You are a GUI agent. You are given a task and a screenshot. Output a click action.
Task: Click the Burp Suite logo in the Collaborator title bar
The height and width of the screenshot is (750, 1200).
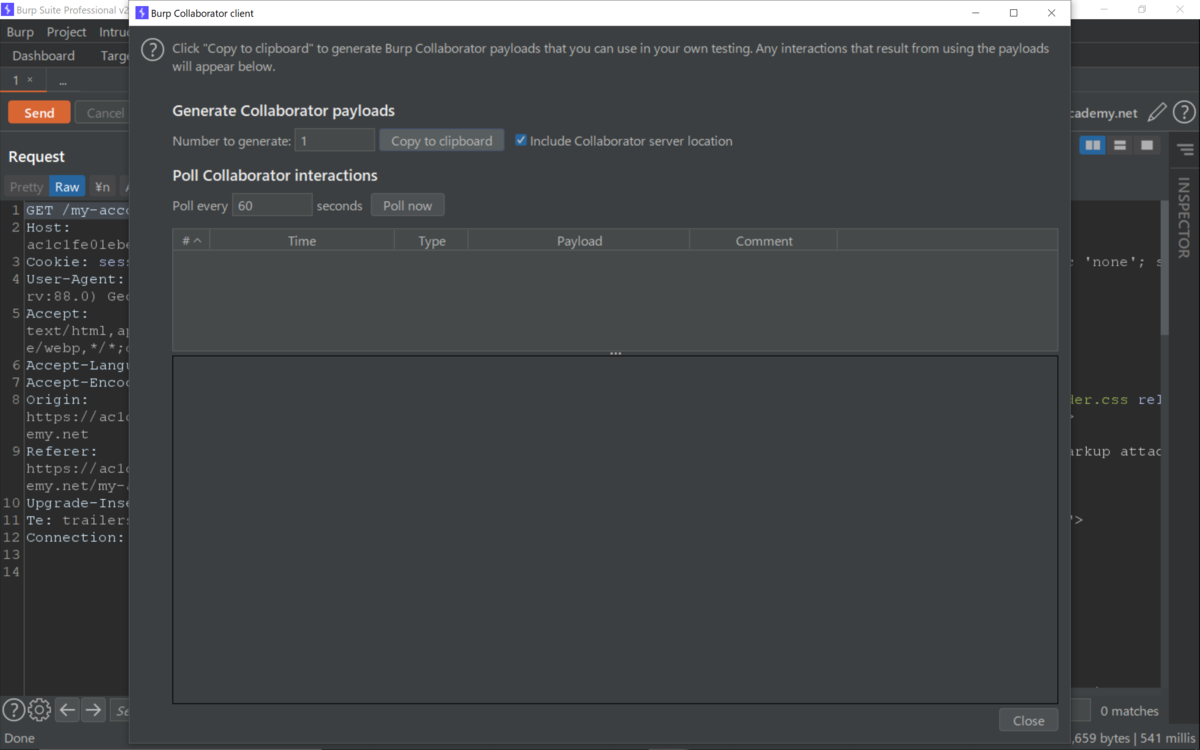[141, 13]
